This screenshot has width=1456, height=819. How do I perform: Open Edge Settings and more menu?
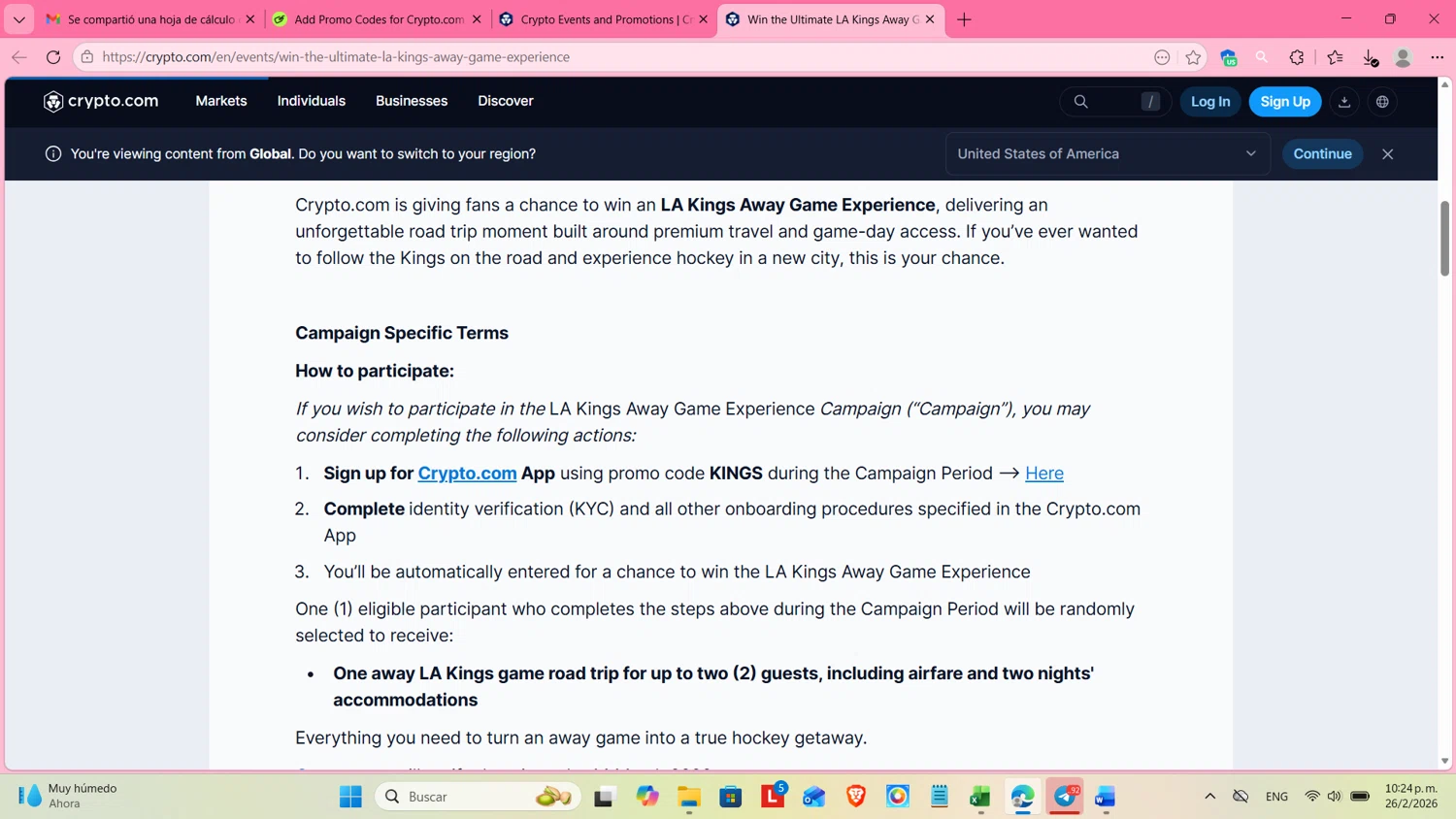pos(1438,57)
